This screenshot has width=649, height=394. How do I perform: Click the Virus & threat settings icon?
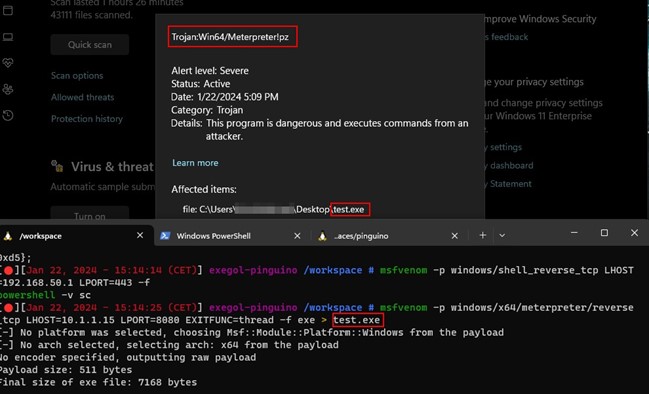coord(57,166)
